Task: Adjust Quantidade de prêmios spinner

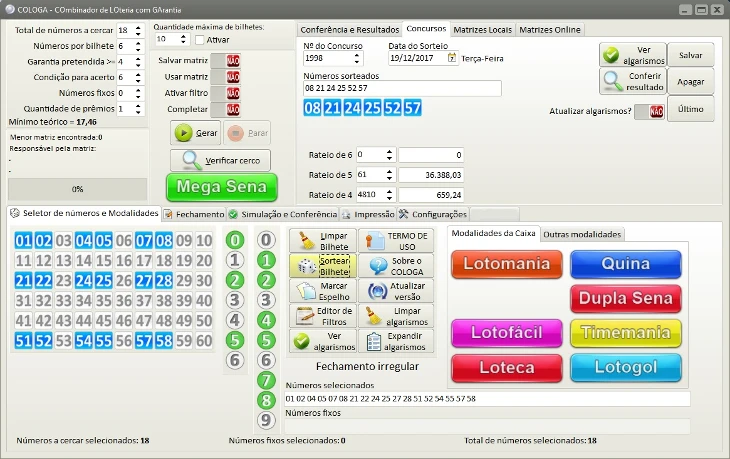Action: coord(138,109)
